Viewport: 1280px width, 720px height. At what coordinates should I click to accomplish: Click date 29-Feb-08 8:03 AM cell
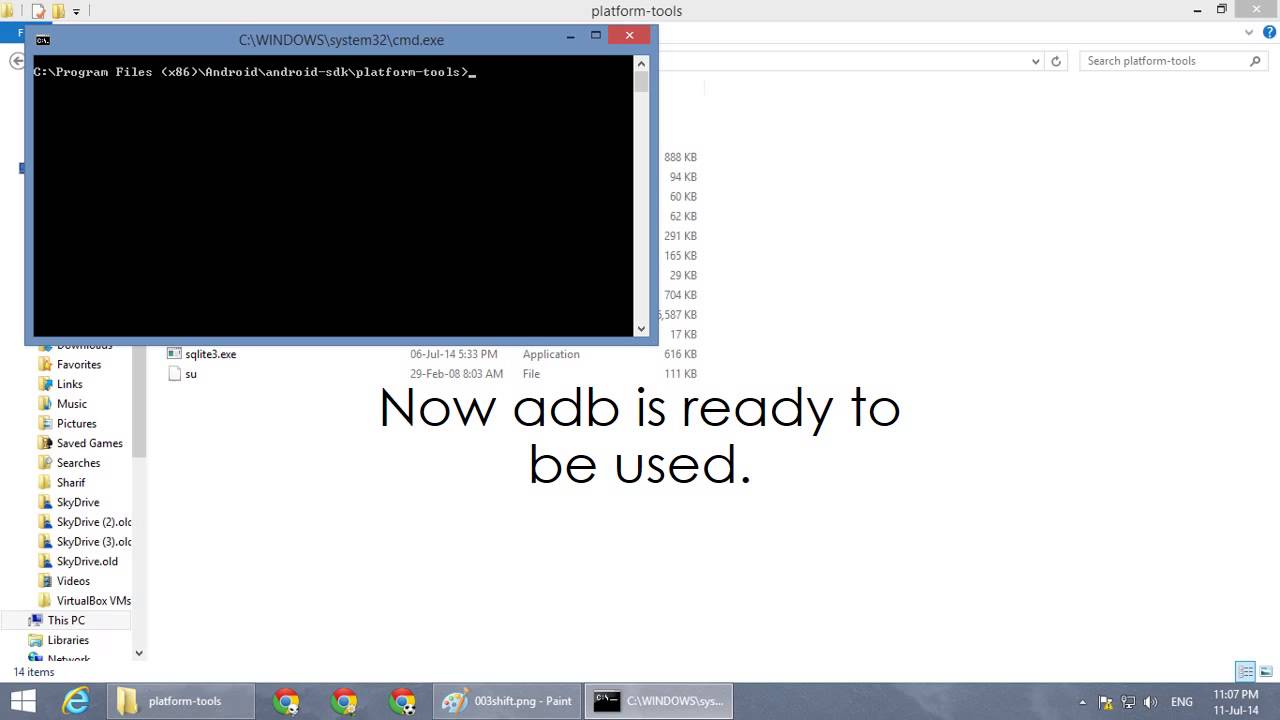(x=456, y=374)
